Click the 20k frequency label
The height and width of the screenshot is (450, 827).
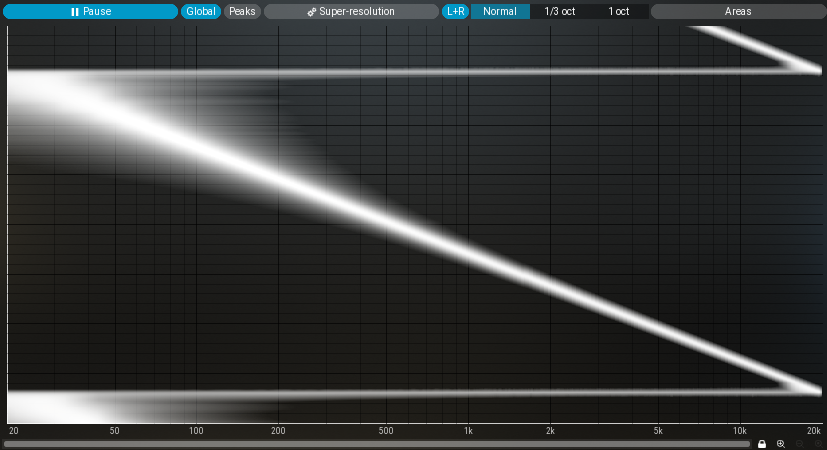pyautogui.click(x=814, y=431)
